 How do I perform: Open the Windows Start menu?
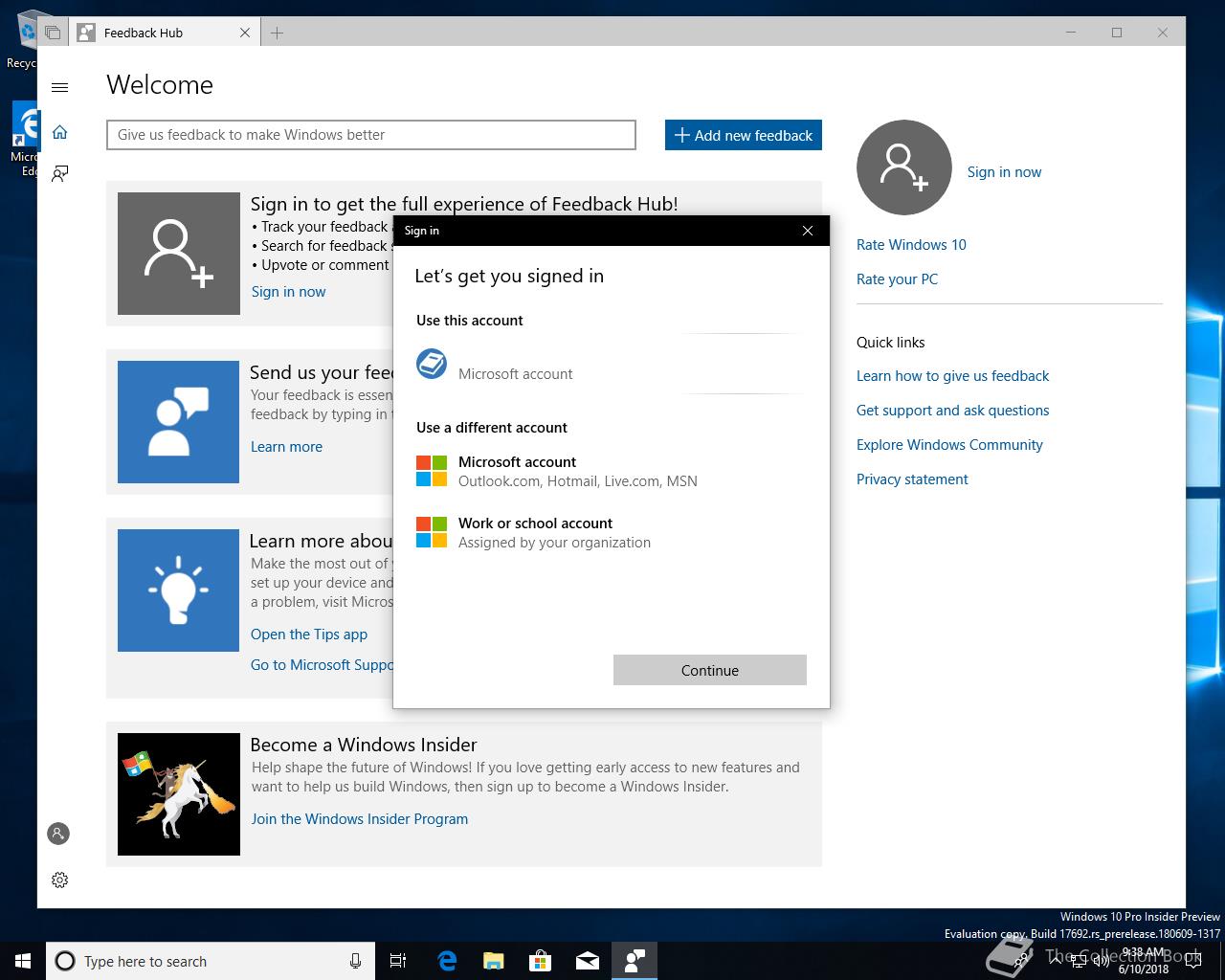23,961
